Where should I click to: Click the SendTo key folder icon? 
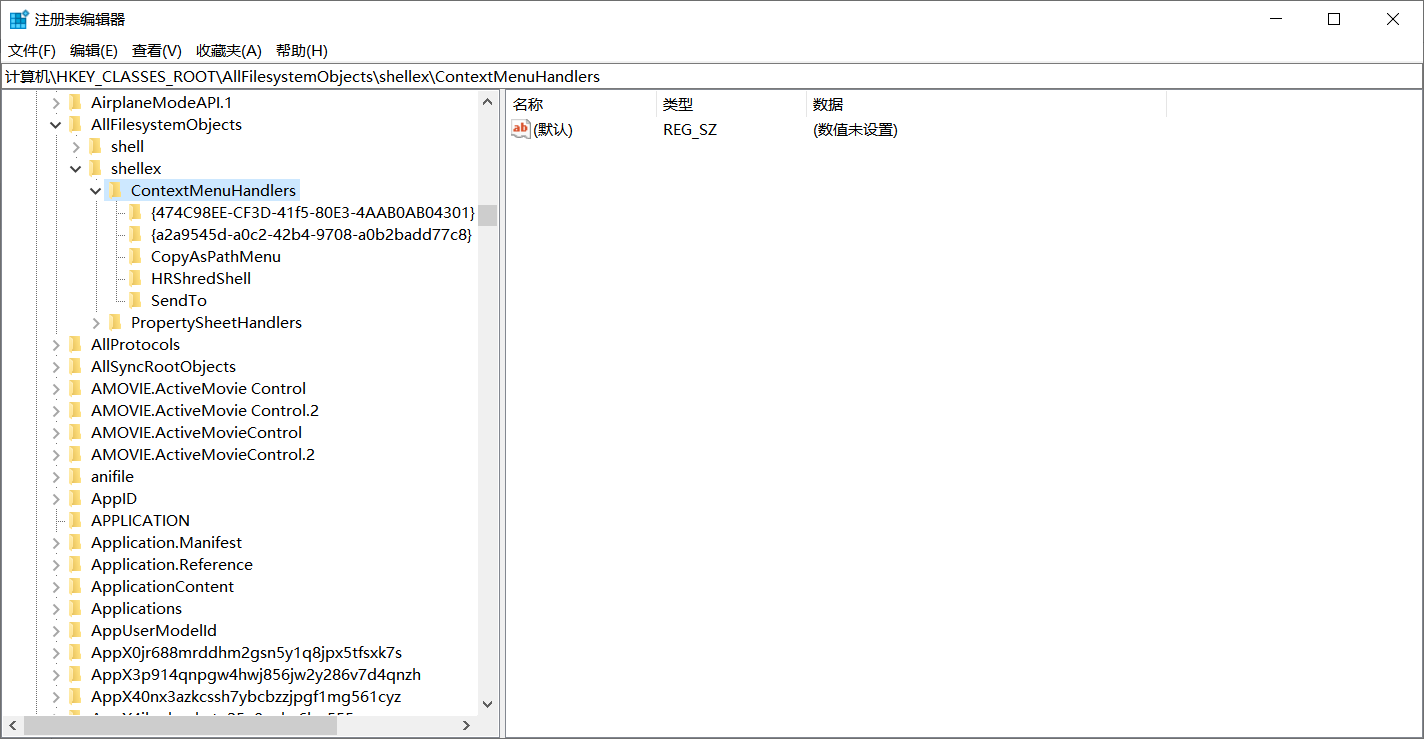coord(135,300)
